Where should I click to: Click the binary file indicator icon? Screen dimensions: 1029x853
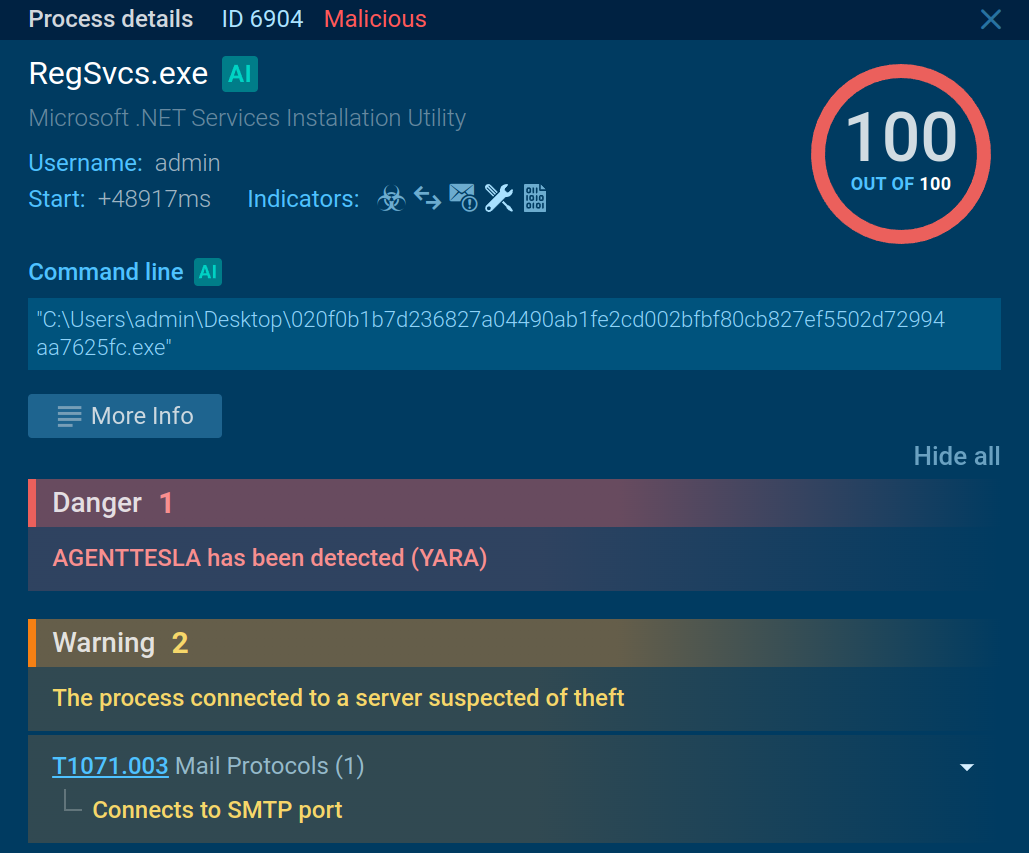pos(535,198)
